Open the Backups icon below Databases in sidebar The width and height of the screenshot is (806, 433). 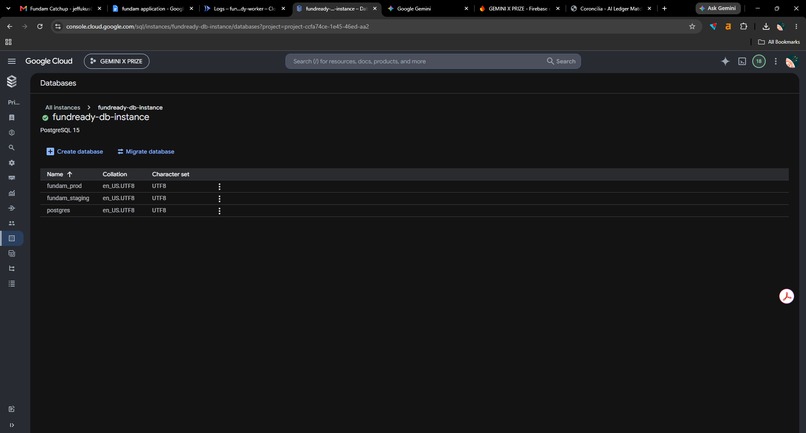[x=12, y=254]
